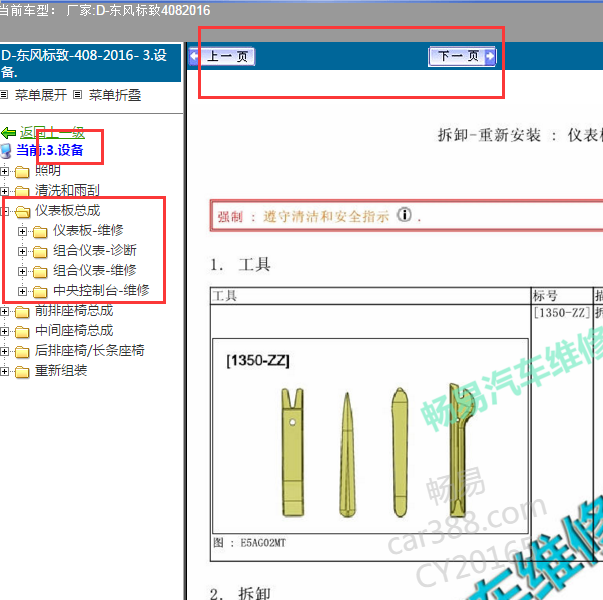This screenshot has width=603, height=600.
Task: Open the 清洗和雨刮 category
Action: [67, 190]
